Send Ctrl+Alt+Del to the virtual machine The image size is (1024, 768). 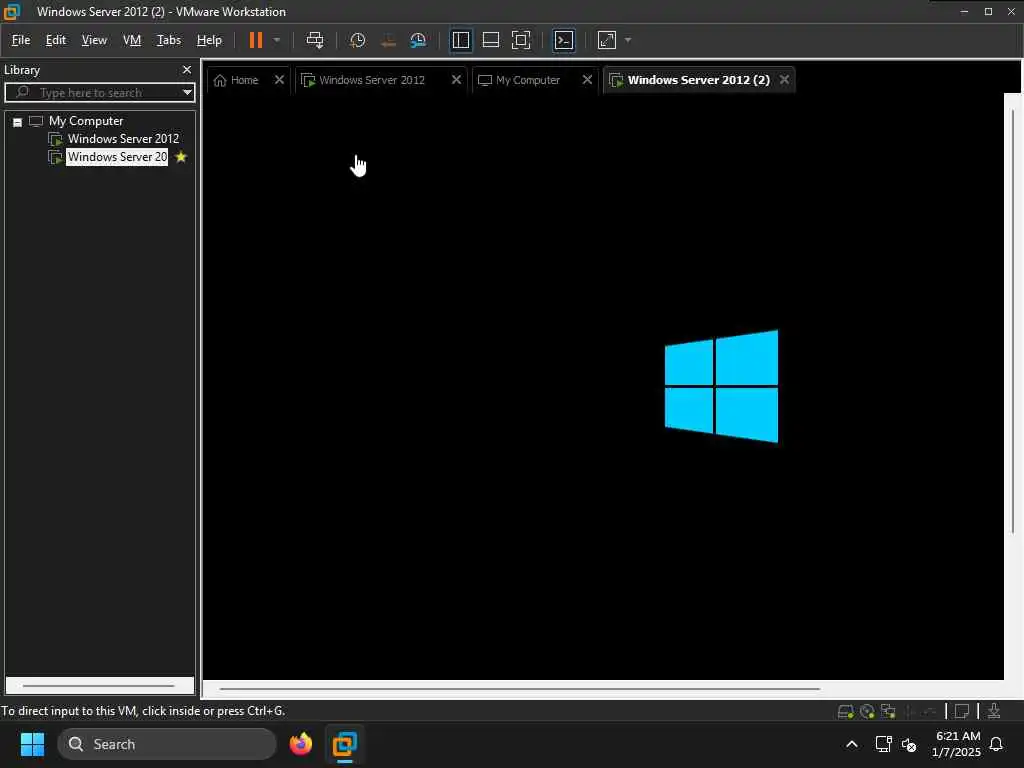(315, 40)
